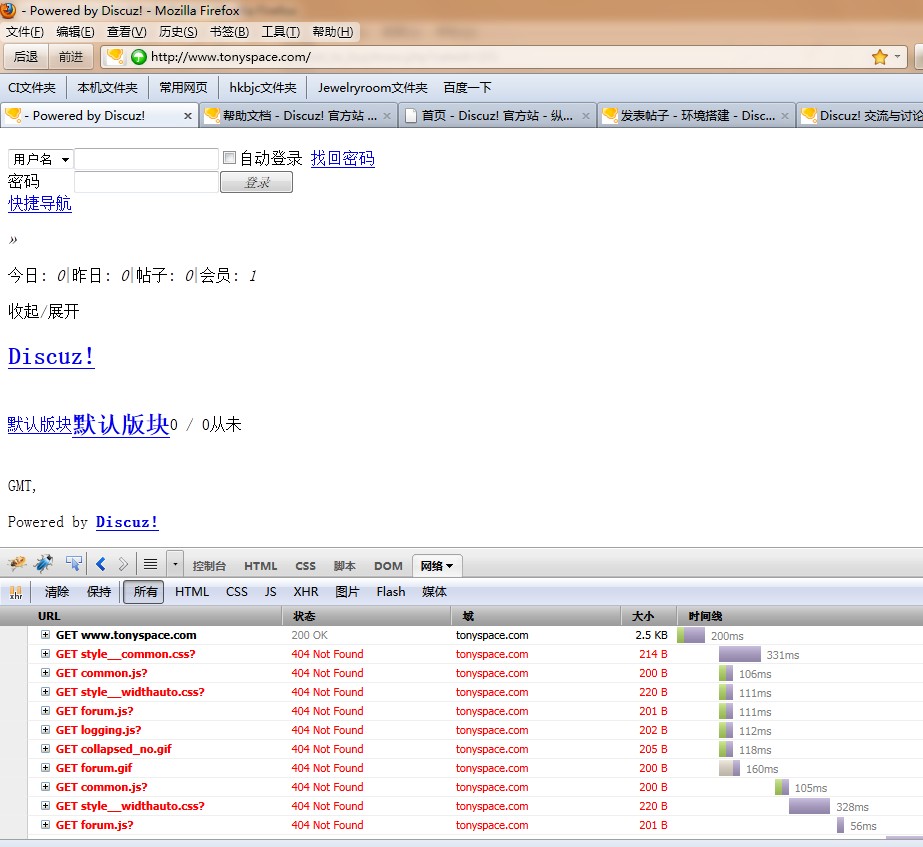
Task: Click the green site identity icon
Action: [139, 57]
